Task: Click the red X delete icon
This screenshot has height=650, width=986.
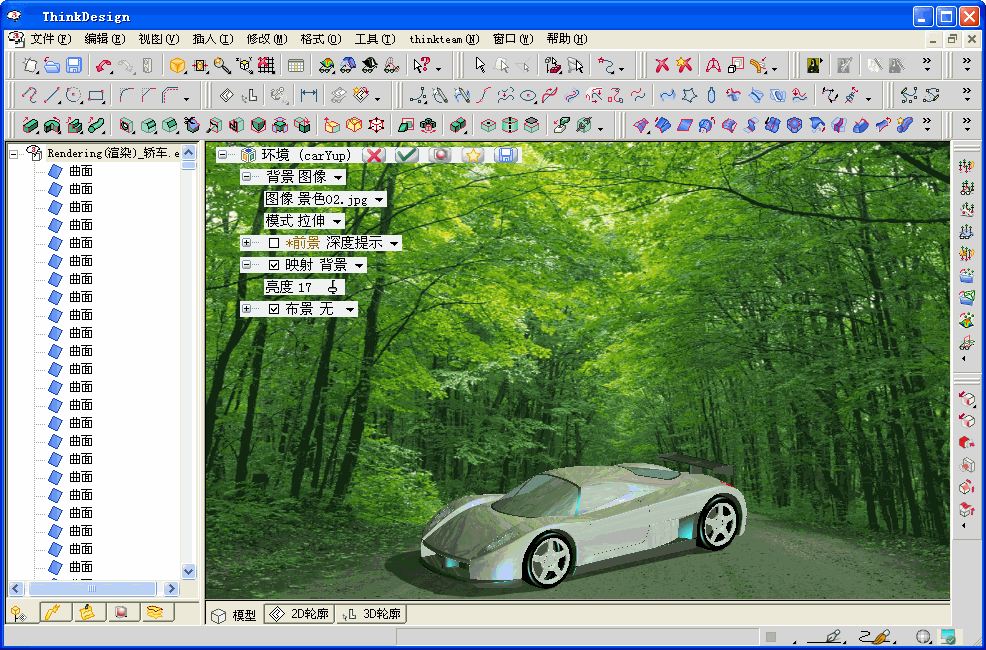Action: click(662, 65)
